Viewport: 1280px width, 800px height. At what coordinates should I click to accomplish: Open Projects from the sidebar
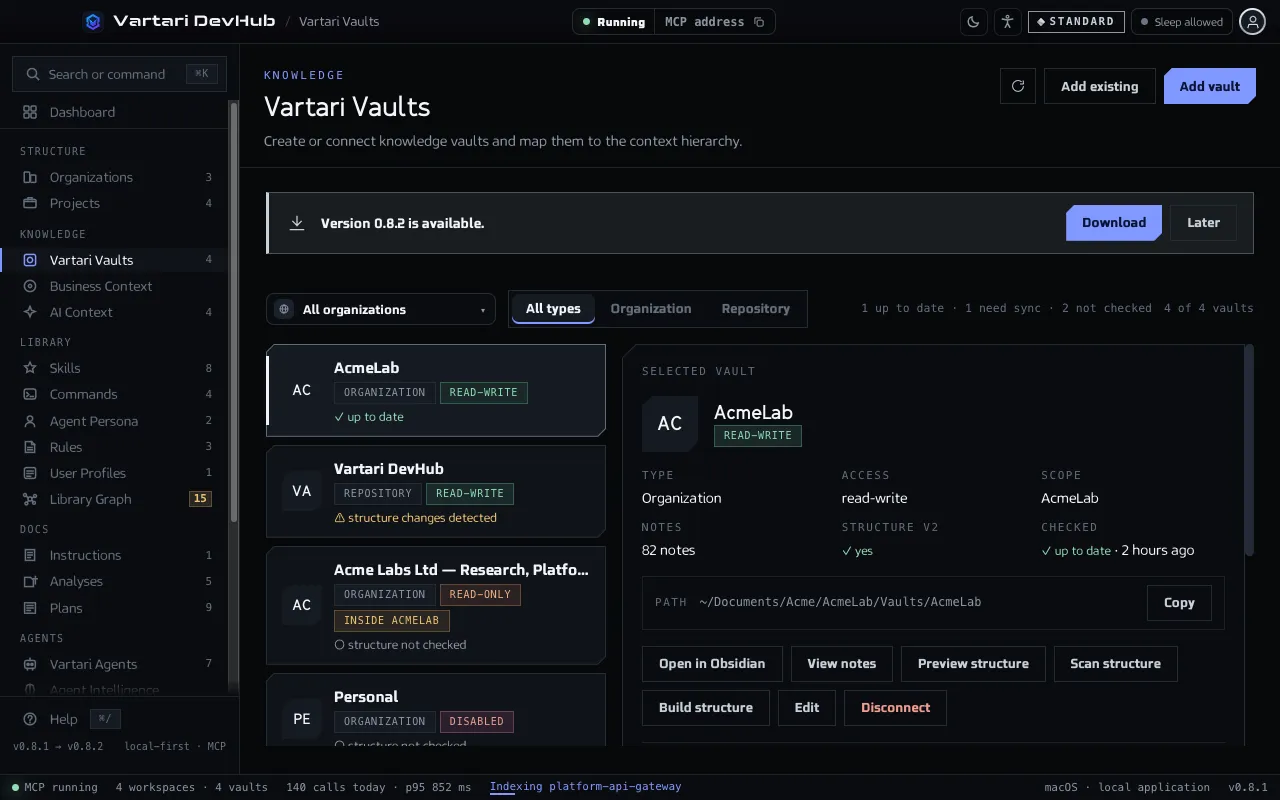pyautogui.click(x=115, y=203)
